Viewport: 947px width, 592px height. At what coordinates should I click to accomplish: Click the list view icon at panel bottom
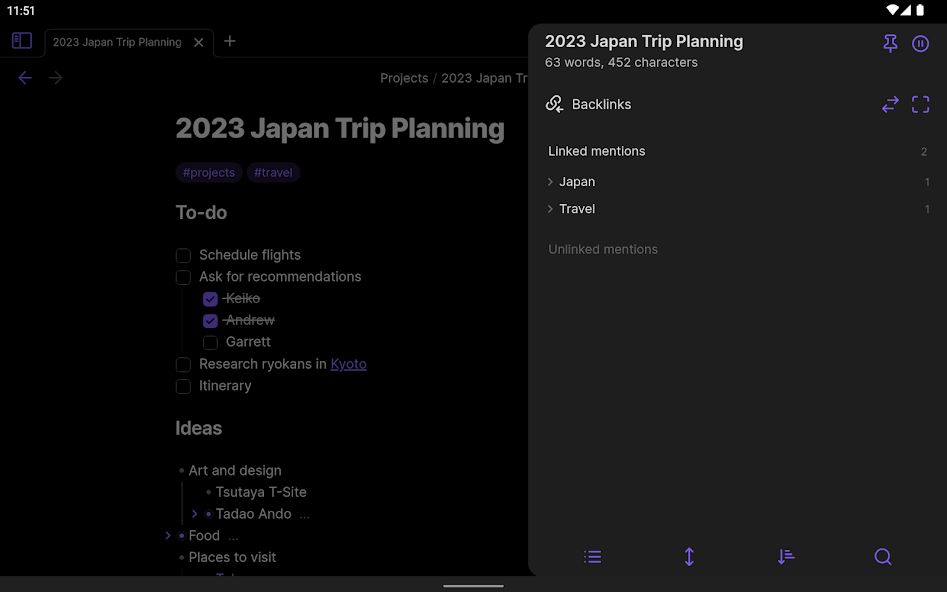point(593,557)
